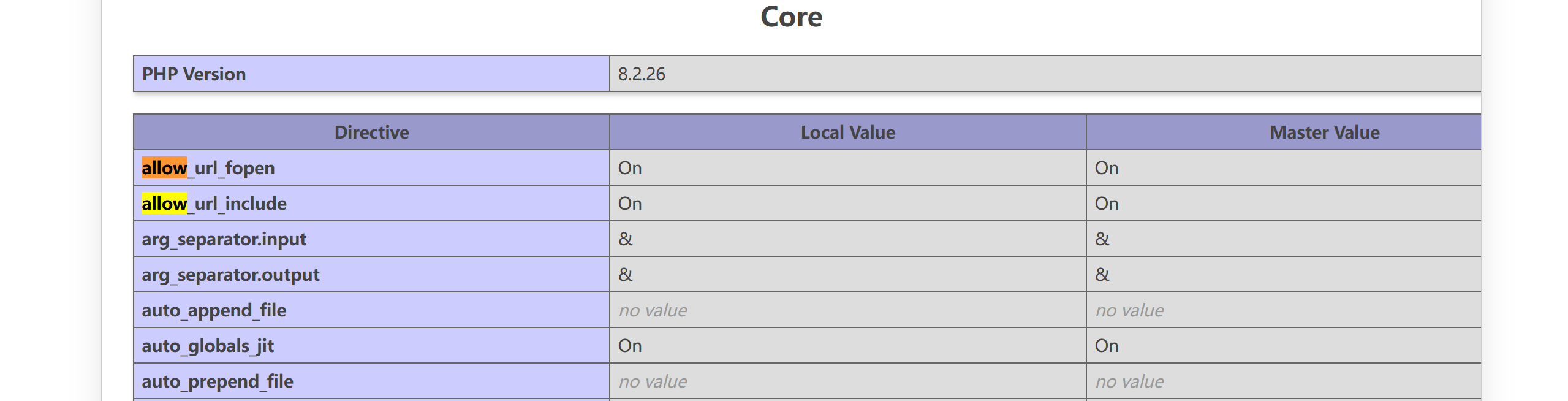Viewport: 1568px width, 401px height.
Task: Click the arg_separator.output directive
Action: (230, 275)
